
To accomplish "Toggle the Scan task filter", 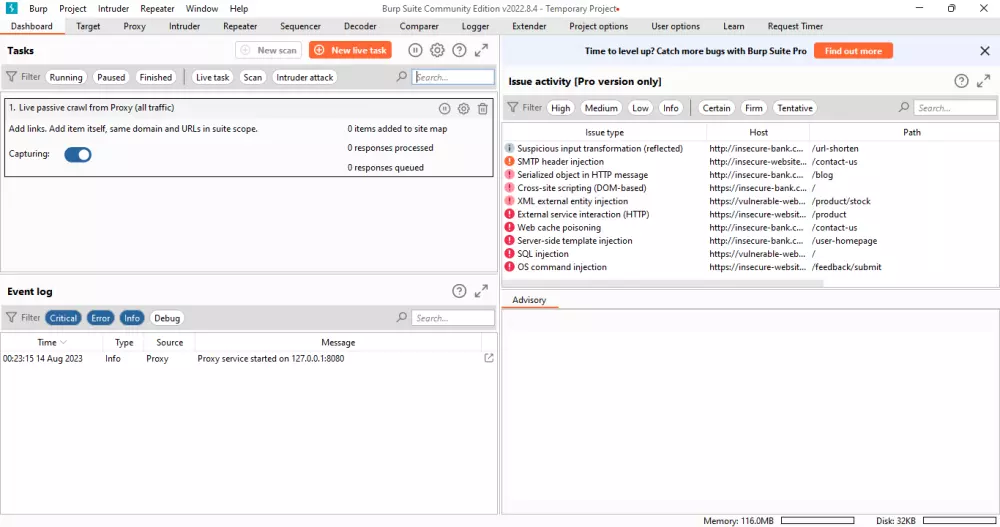I will [253, 77].
